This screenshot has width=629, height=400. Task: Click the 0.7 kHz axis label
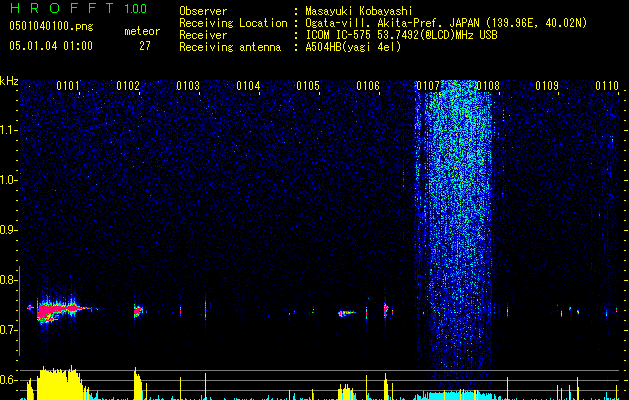(x=9, y=330)
